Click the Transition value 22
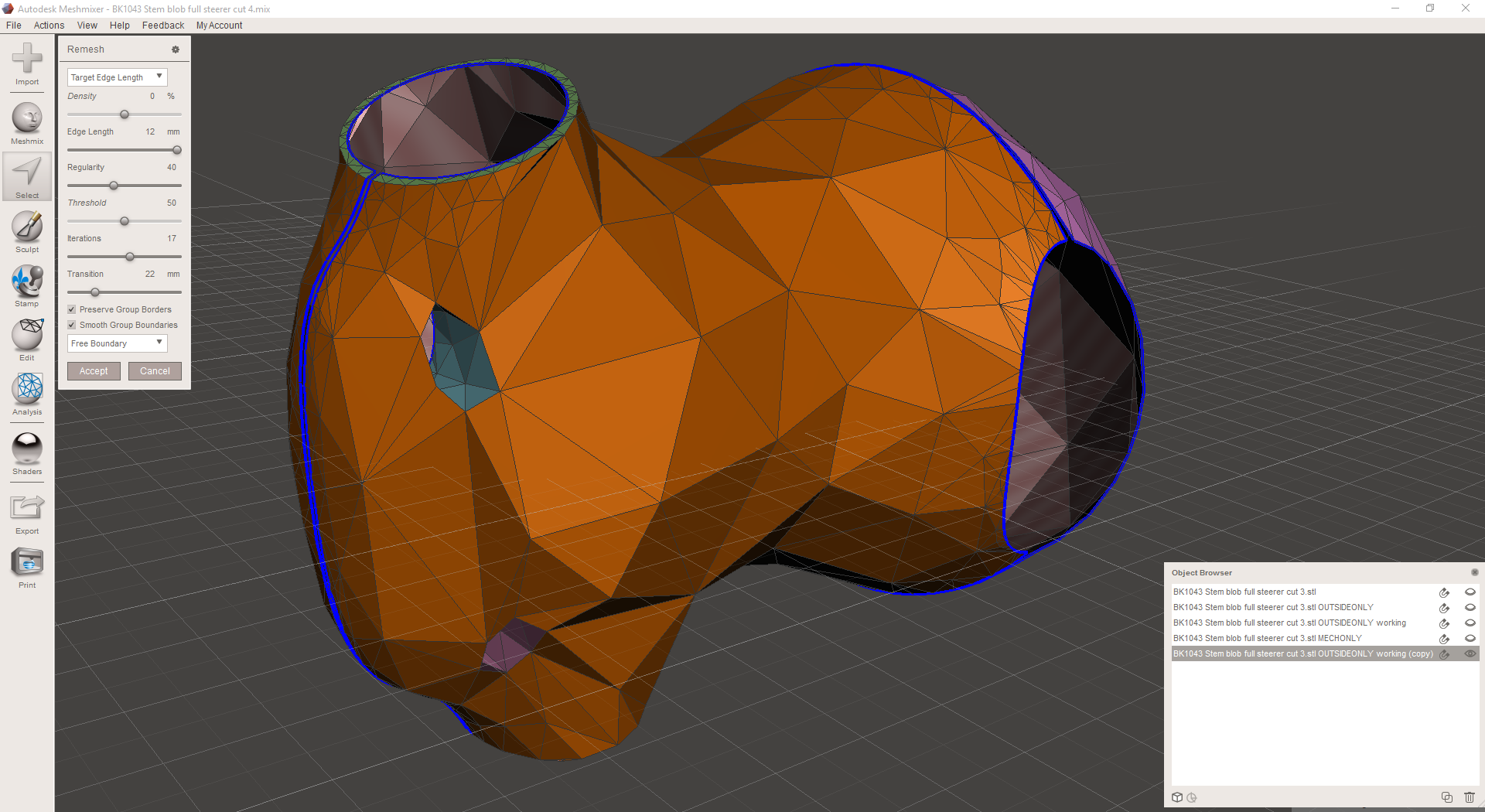Screen dimensions: 1485x812 click(150, 274)
